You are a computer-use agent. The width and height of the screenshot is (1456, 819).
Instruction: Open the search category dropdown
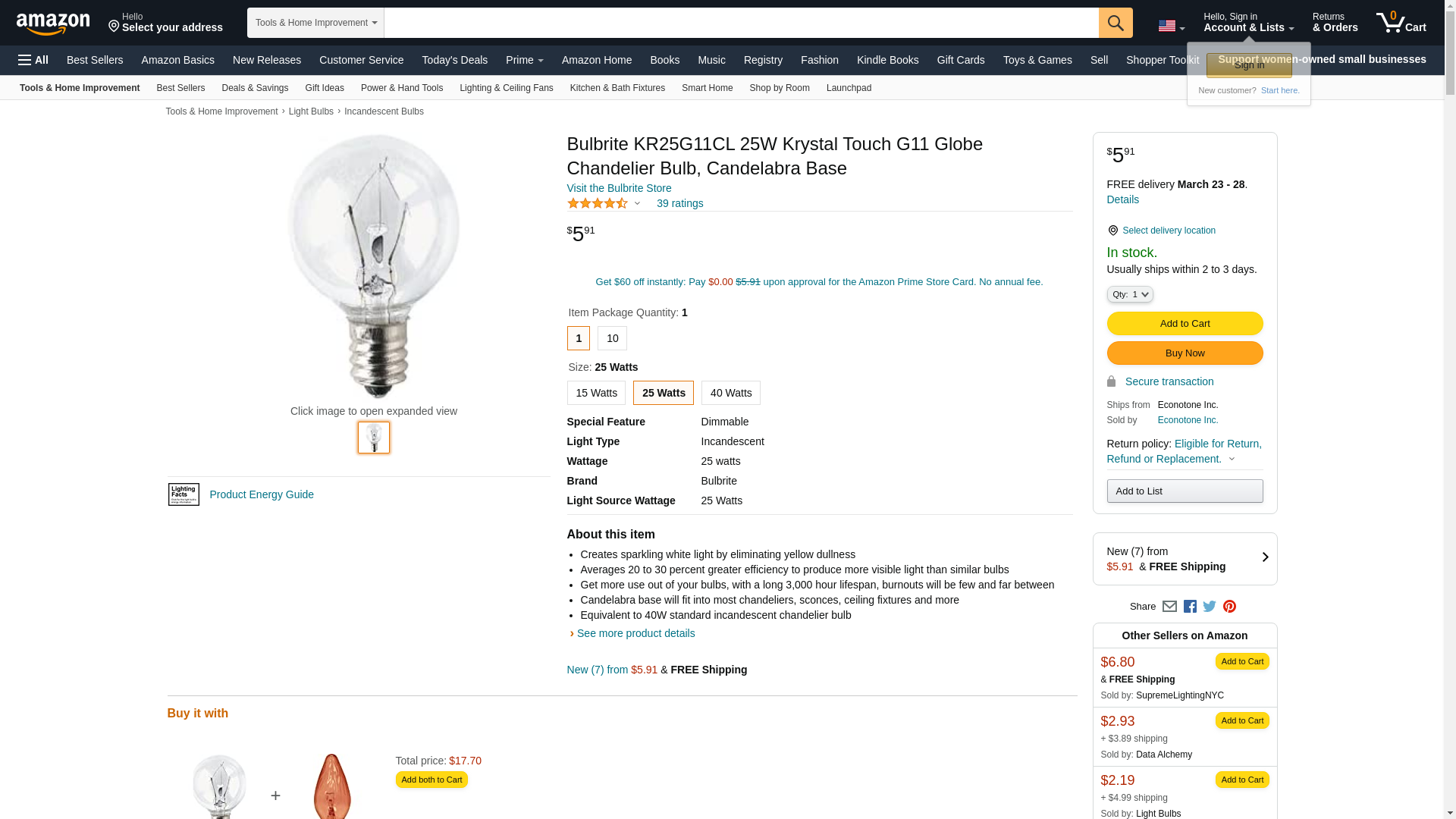315,23
